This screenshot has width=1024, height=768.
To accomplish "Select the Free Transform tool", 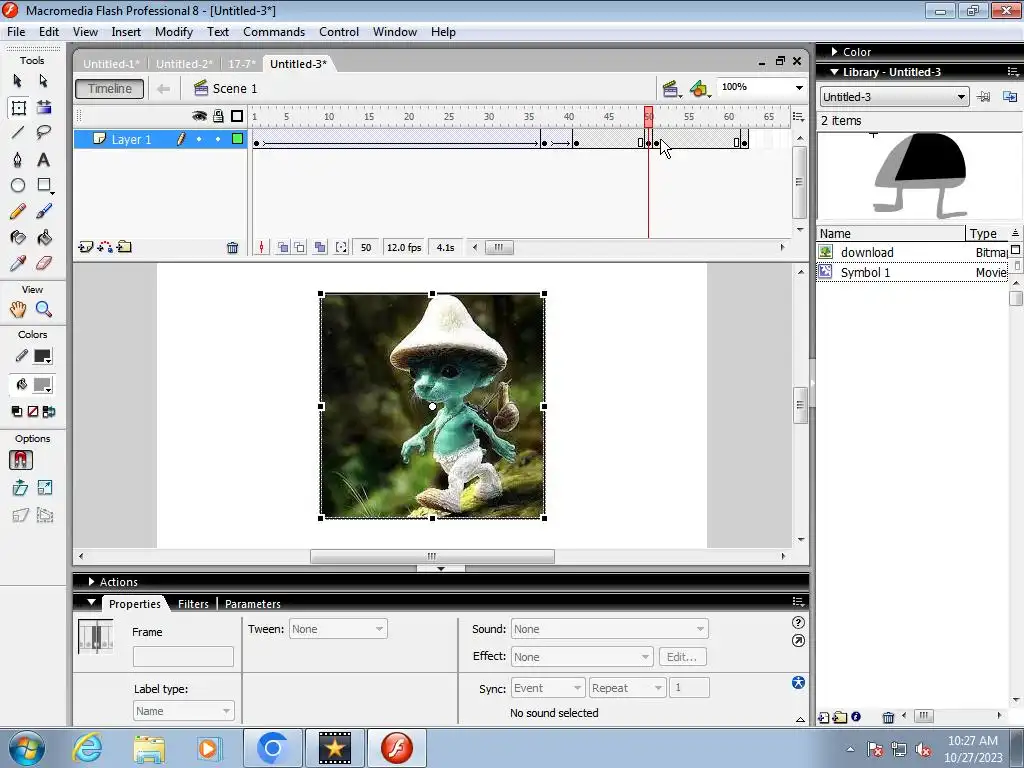I will [18, 108].
